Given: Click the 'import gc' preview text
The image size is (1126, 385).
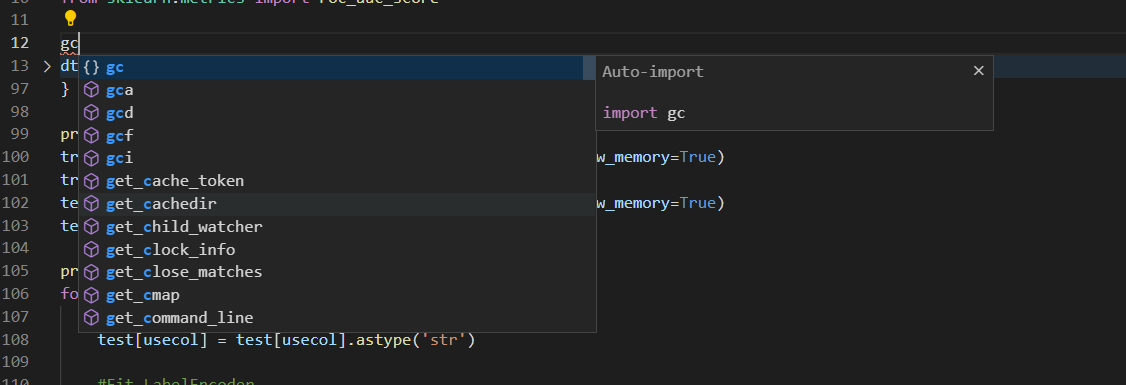Looking at the screenshot, I should click(x=644, y=113).
